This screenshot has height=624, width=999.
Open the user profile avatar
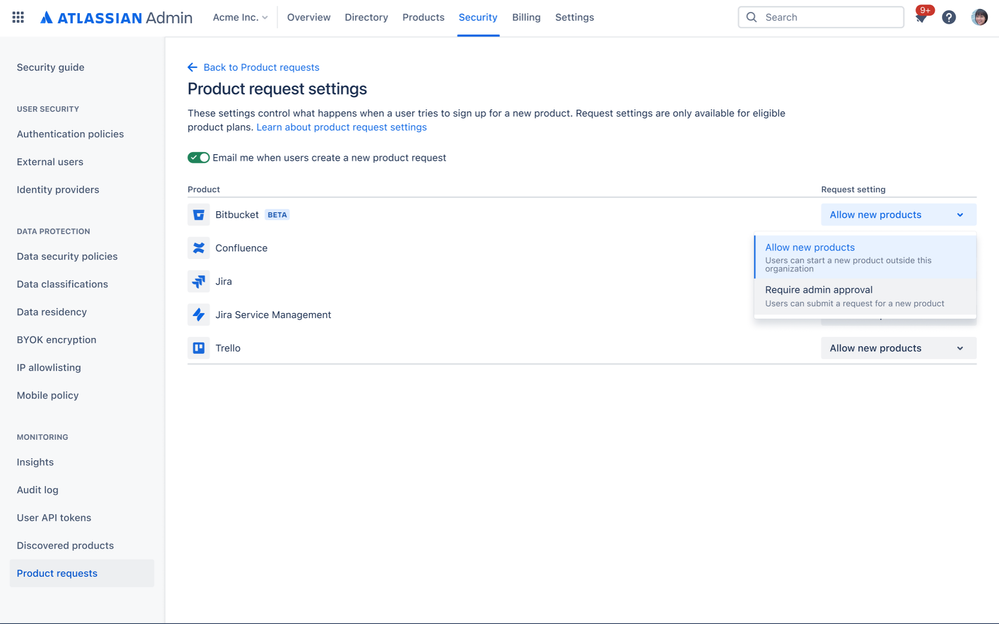point(979,17)
